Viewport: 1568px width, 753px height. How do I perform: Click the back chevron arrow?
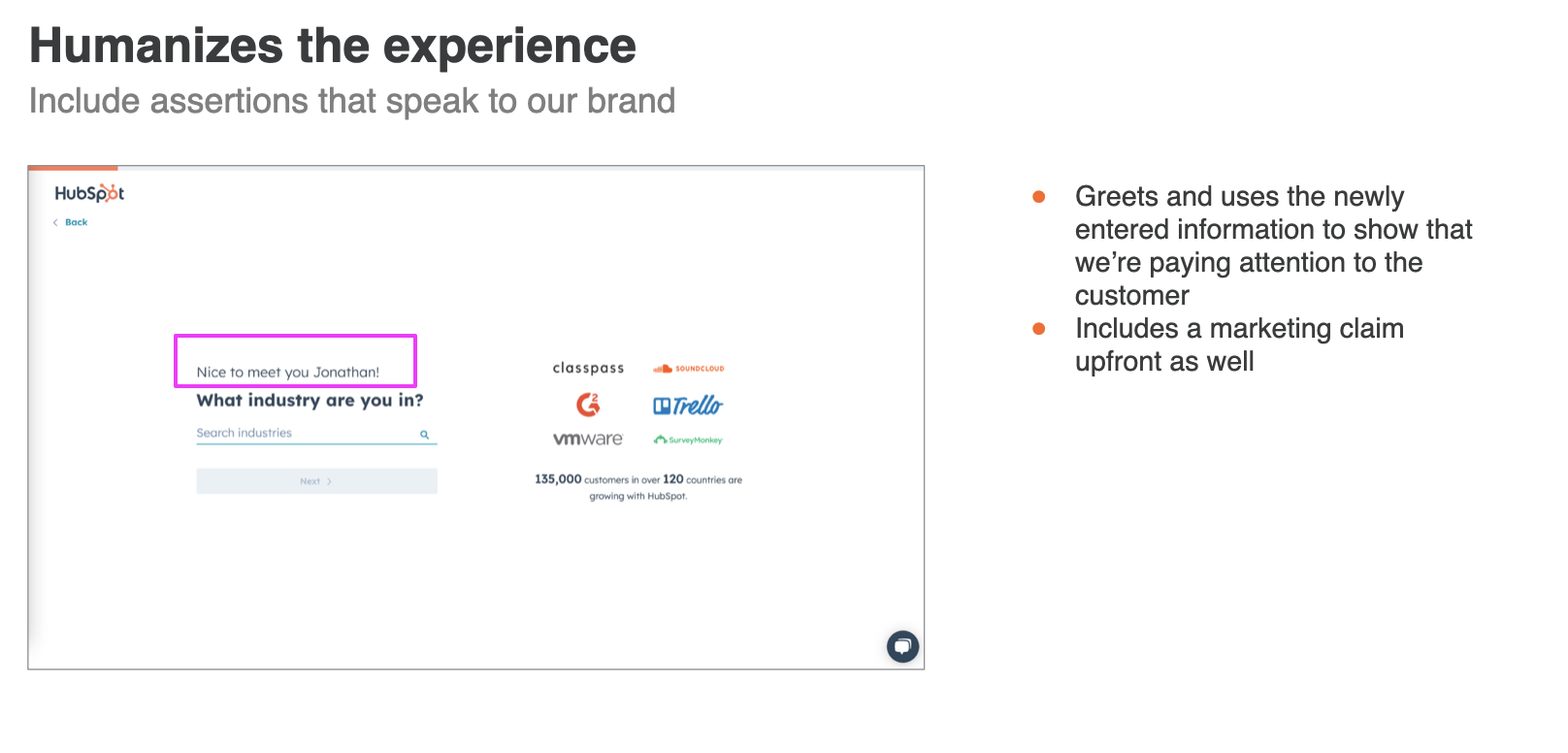(x=55, y=222)
